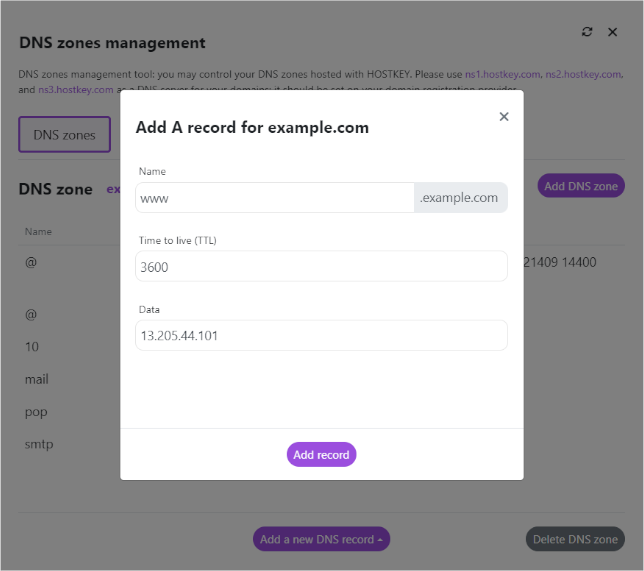
Task: Click the Name input containing www
Action: click(275, 198)
